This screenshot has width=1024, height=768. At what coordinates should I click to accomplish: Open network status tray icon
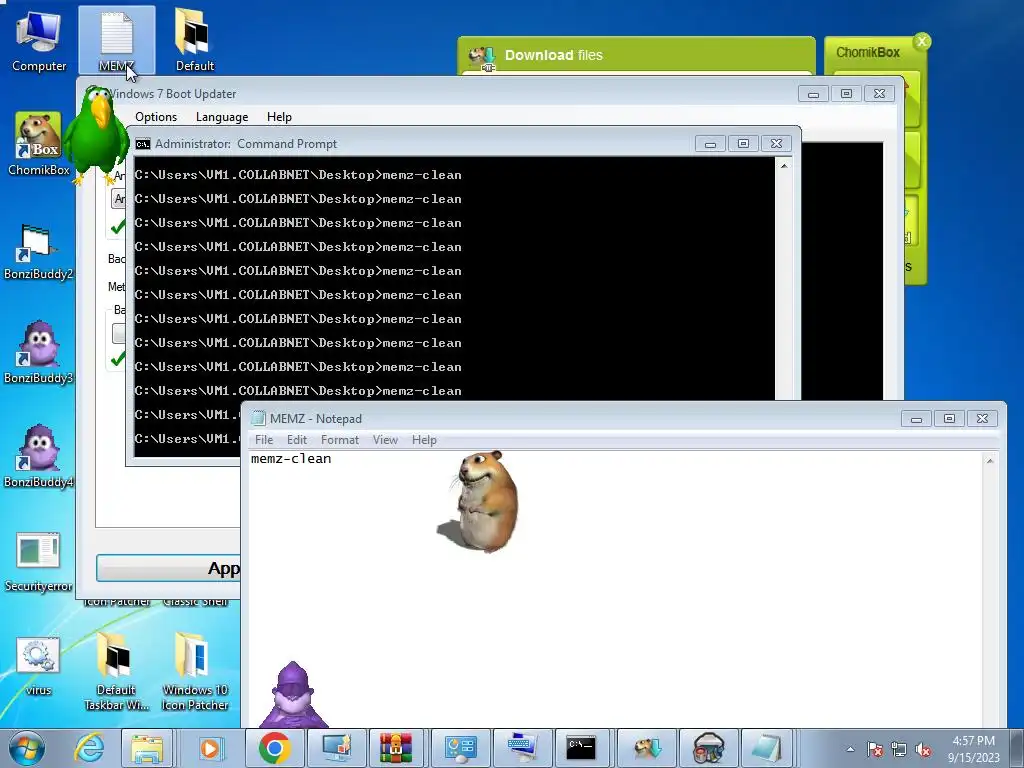click(x=899, y=750)
